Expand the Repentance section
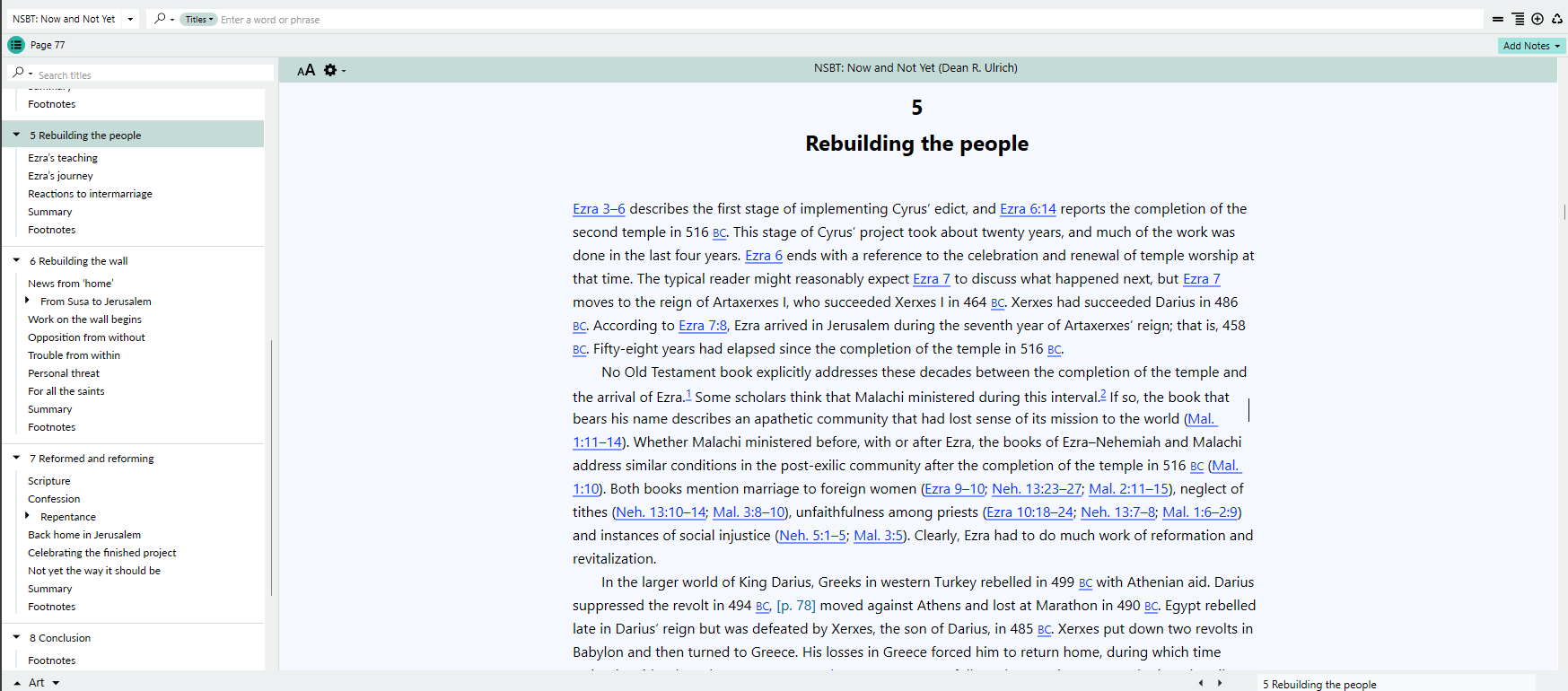This screenshot has width=1568, height=691. (x=28, y=516)
